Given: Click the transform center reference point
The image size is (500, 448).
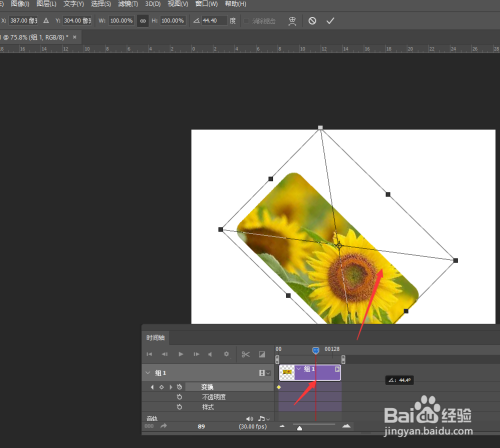Looking at the screenshot, I should coord(339,246).
